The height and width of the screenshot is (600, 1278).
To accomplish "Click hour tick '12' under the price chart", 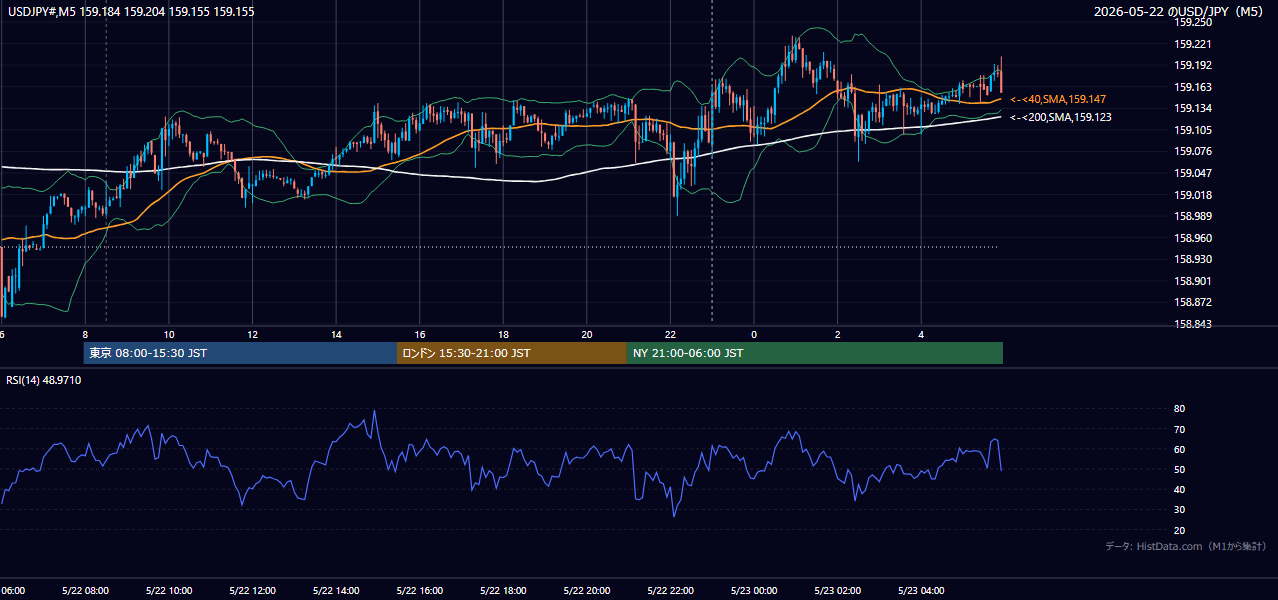I will pyautogui.click(x=252, y=334).
